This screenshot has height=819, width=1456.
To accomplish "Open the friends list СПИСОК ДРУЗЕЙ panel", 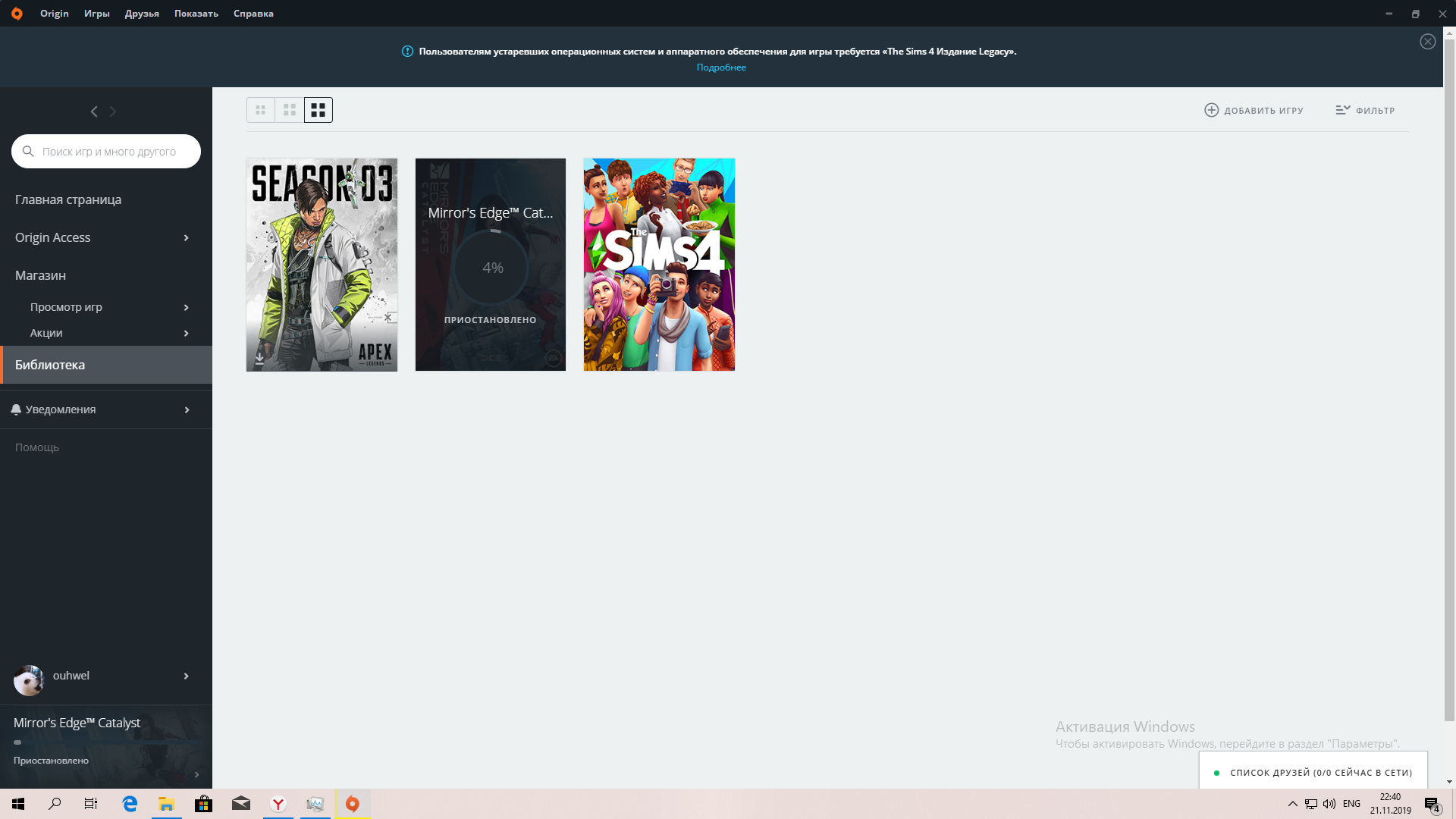I will (x=1313, y=772).
